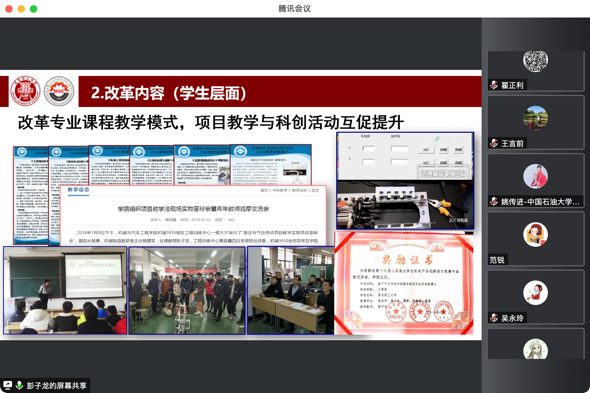Viewport: 590px width, 393px height.
Task: Click the muted mic icon beside 姚传进-中国石油大学
Action: 494,201
